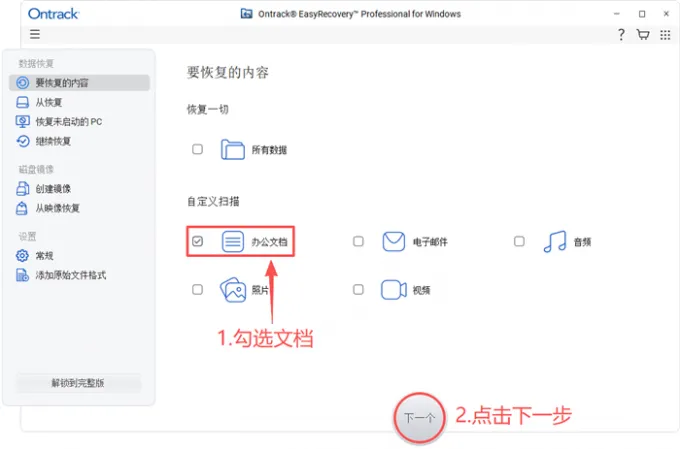Open 从映像恢复 sidebar item

tap(79, 208)
